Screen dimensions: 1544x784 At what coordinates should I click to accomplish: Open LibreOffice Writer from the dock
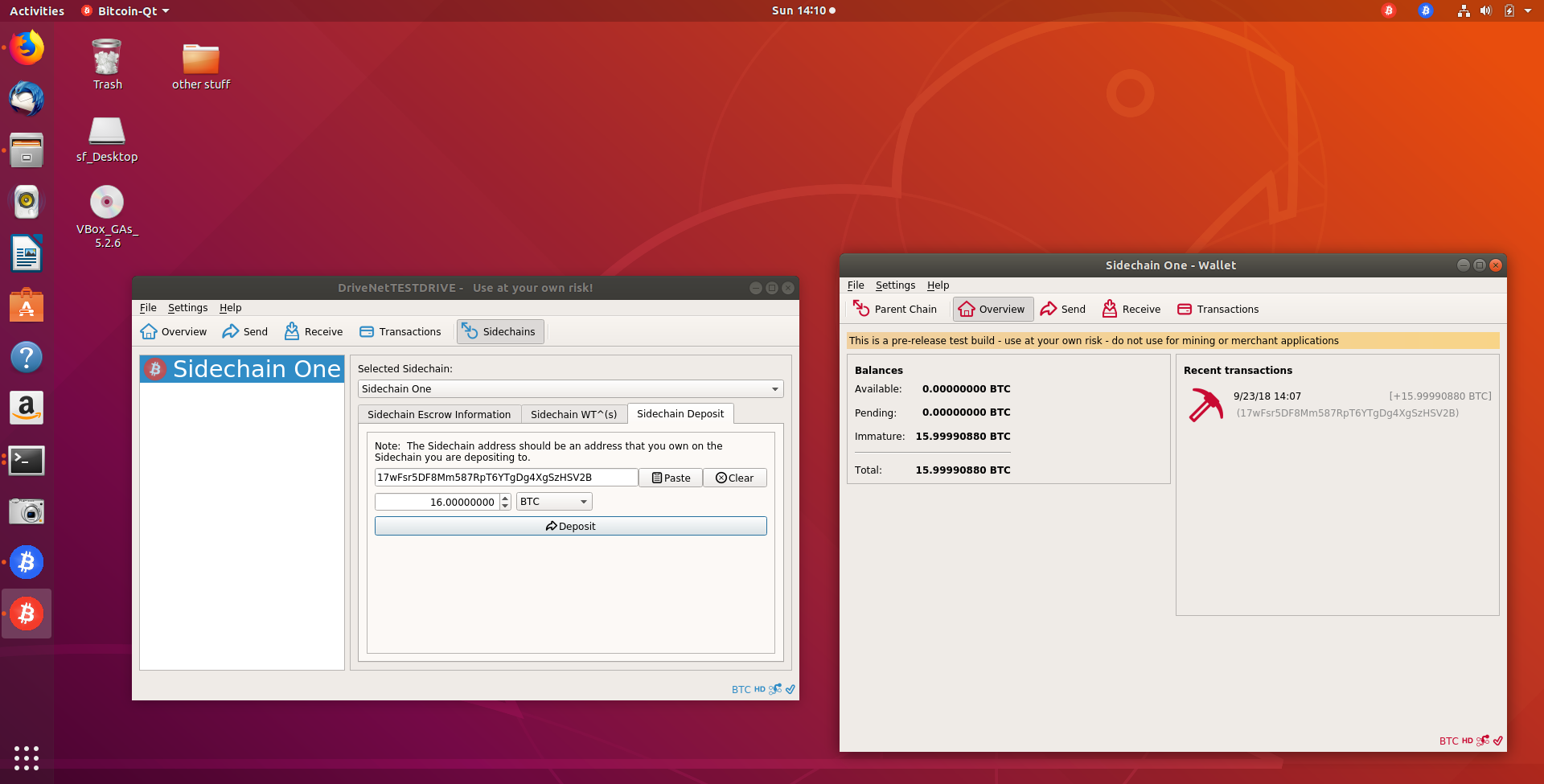27,253
